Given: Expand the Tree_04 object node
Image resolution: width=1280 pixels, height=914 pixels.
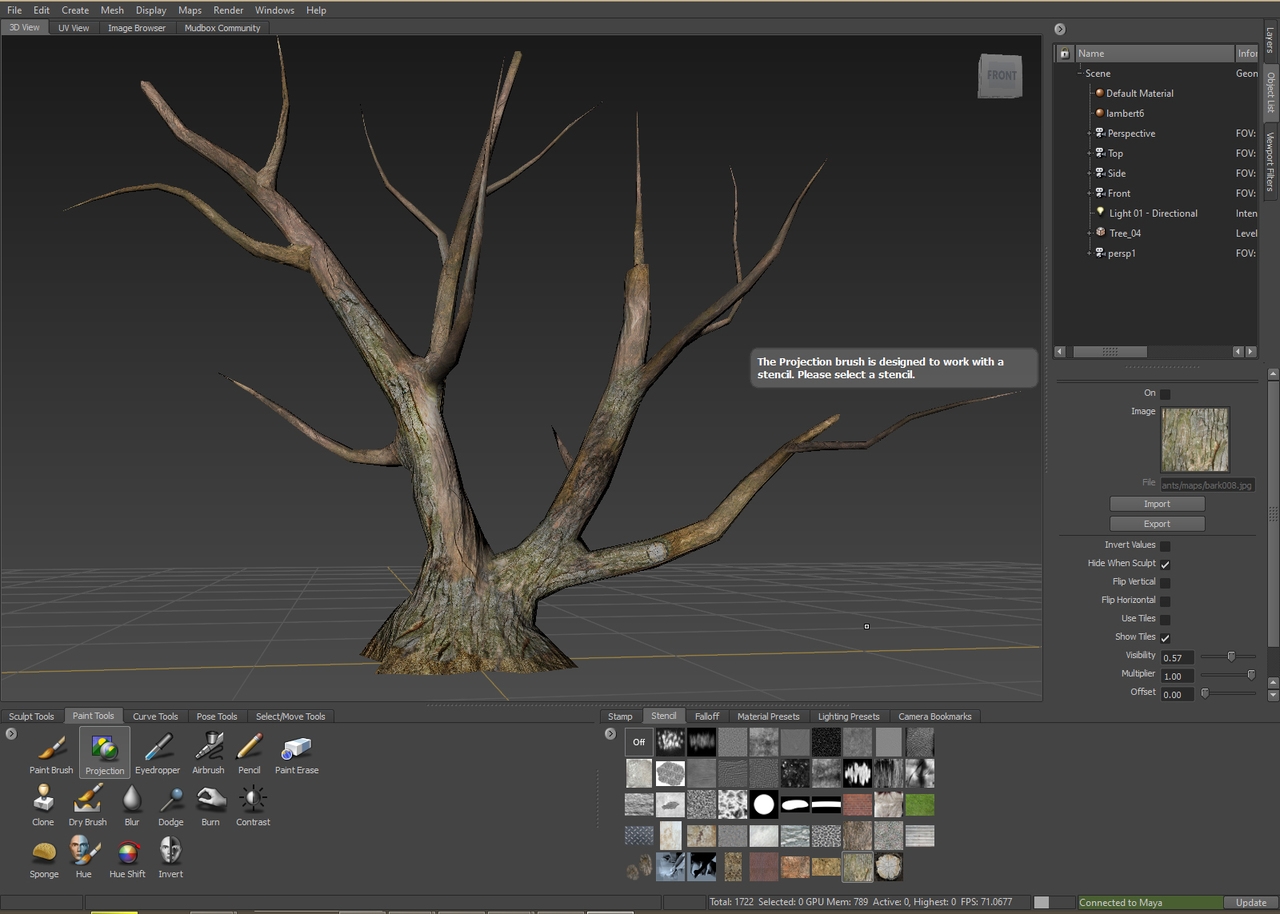Looking at the screenshot, I should coord(1089,233).
